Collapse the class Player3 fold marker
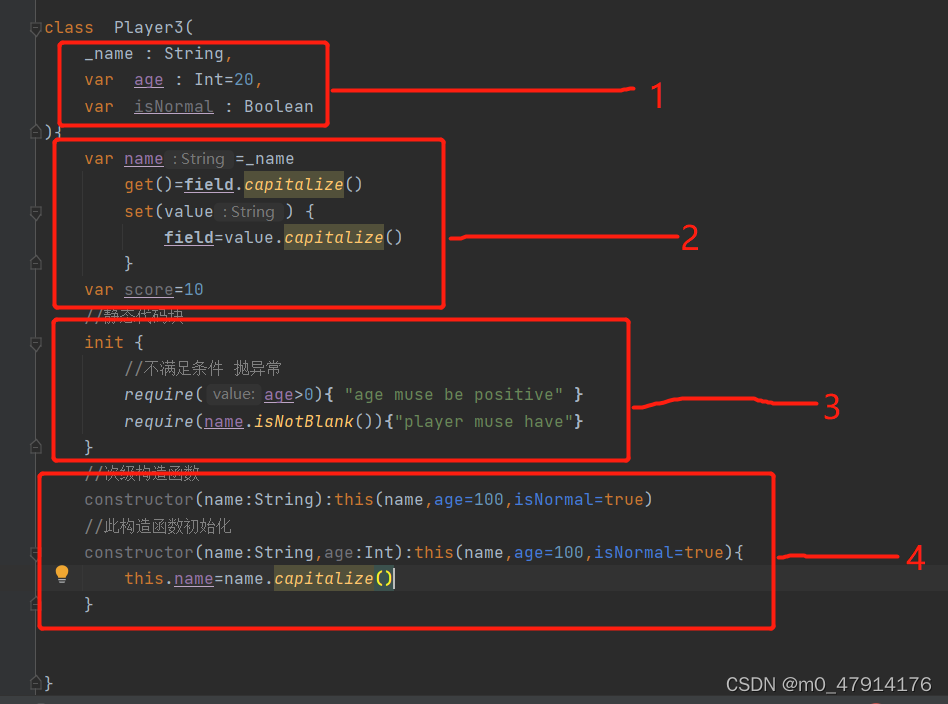 pos(36,28)
